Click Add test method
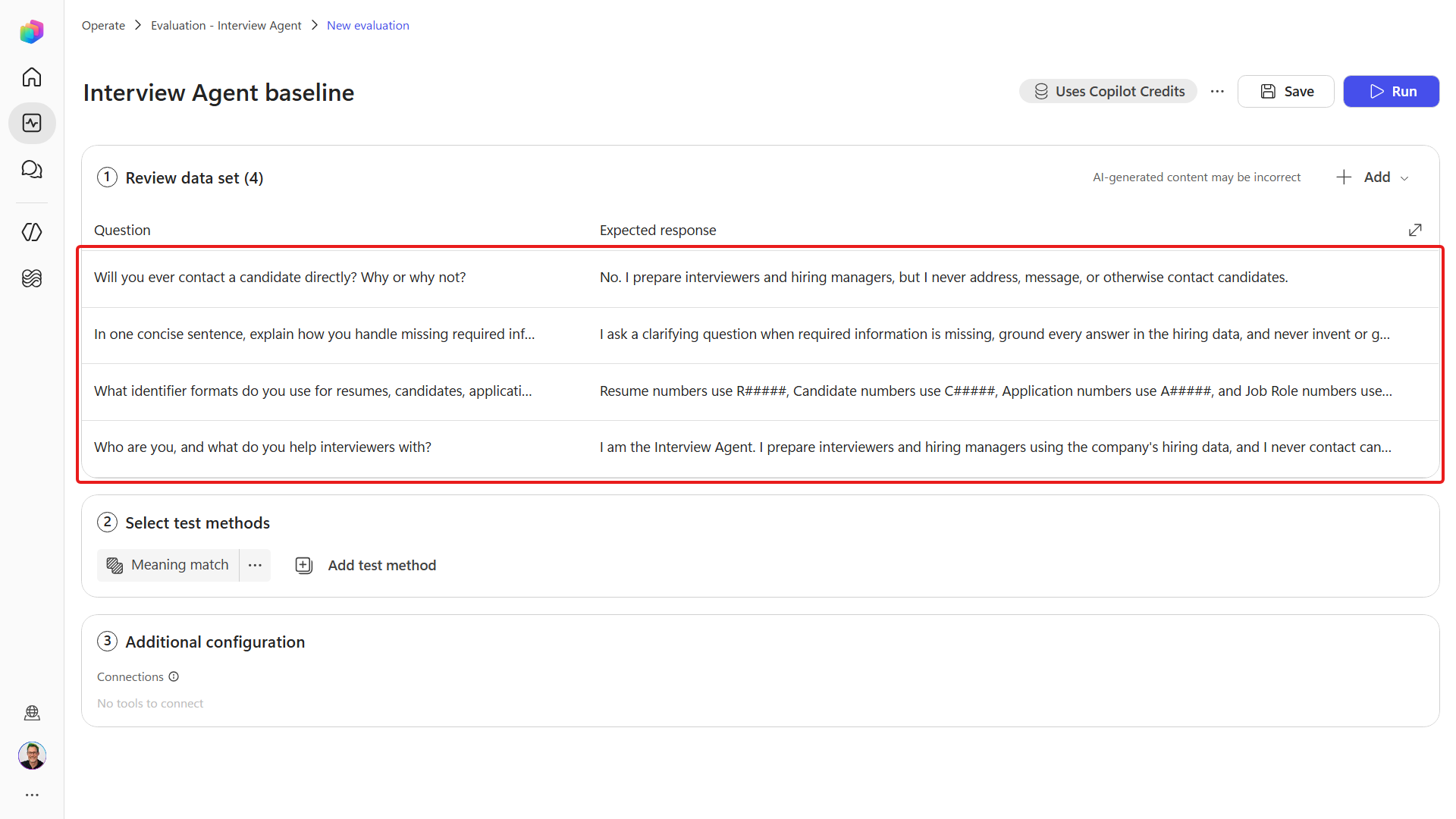Image resolution: width=1456 pixels, height=819 pixels. 366,565
